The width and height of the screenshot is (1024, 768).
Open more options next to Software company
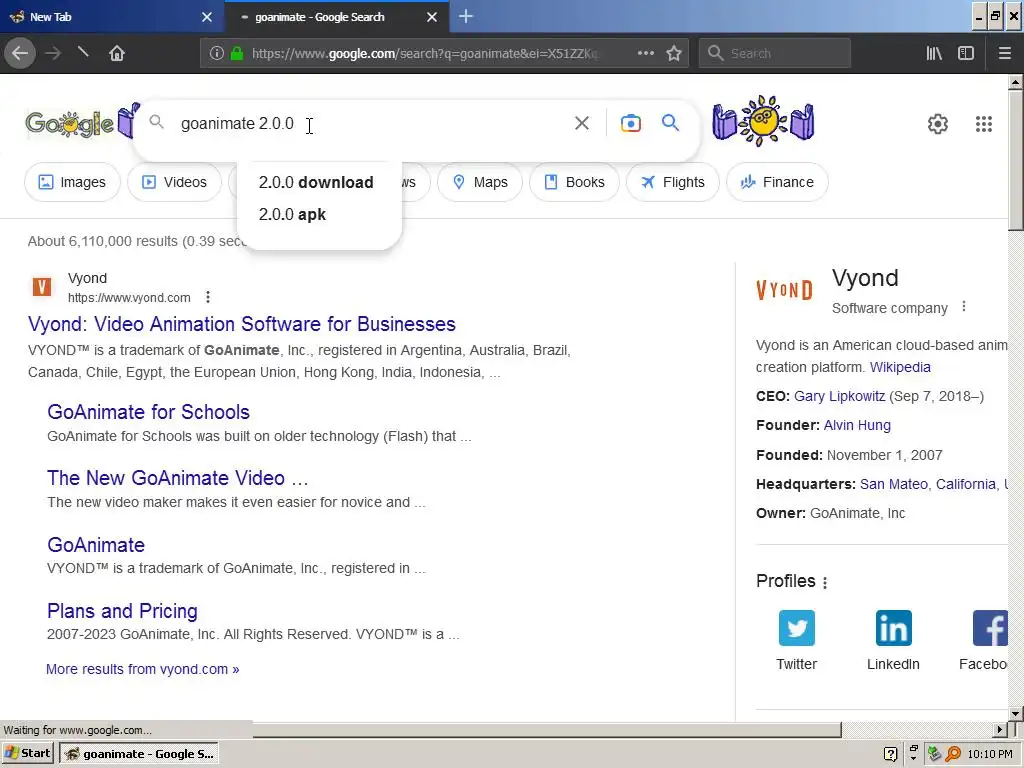[x=964, y=307]
